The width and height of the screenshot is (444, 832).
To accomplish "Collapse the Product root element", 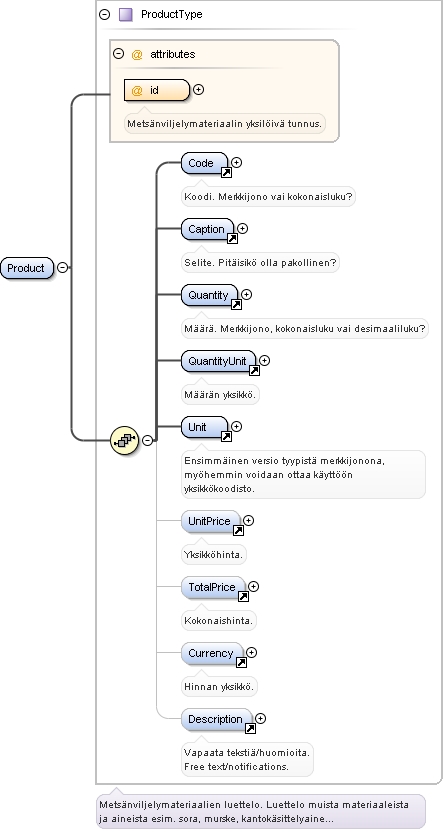I will click(63, 267).
